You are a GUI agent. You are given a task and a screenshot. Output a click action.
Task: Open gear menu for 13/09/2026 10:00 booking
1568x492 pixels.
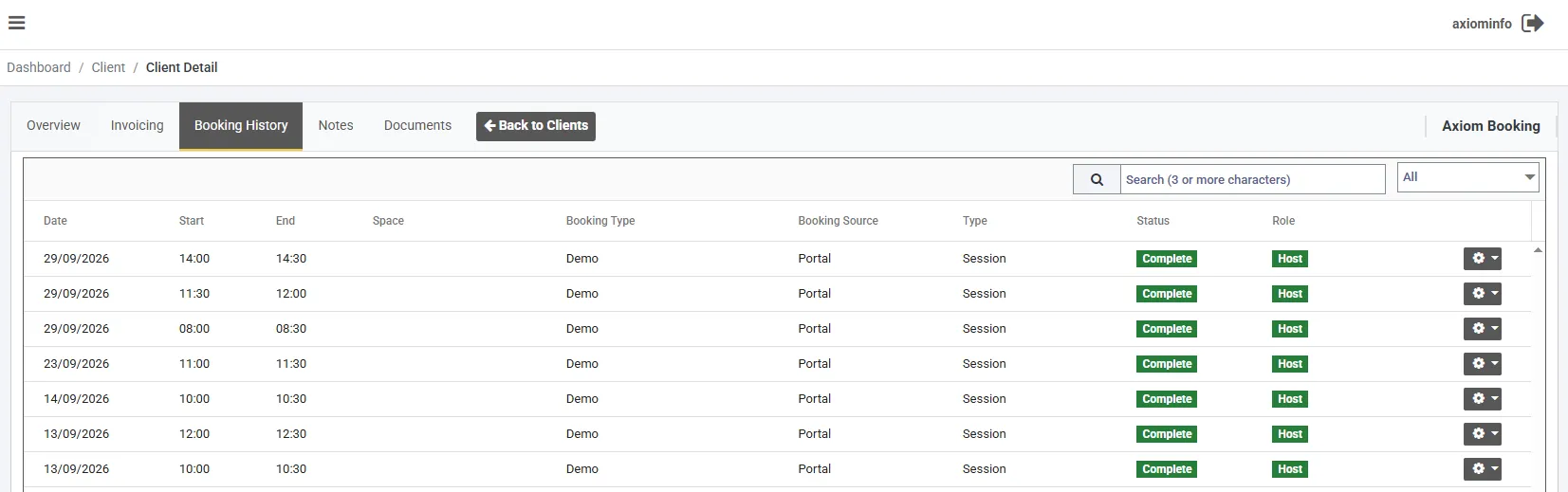1482,469
